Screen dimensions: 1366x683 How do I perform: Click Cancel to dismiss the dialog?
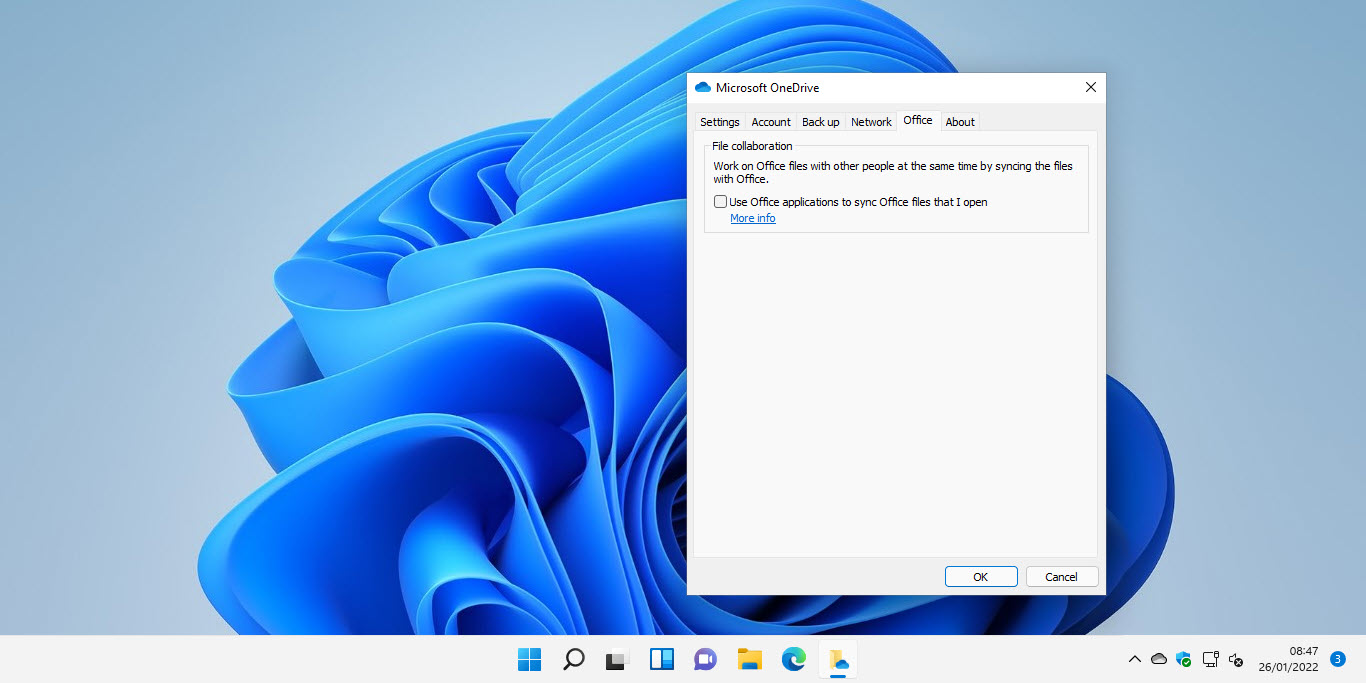coord(1061,577)
